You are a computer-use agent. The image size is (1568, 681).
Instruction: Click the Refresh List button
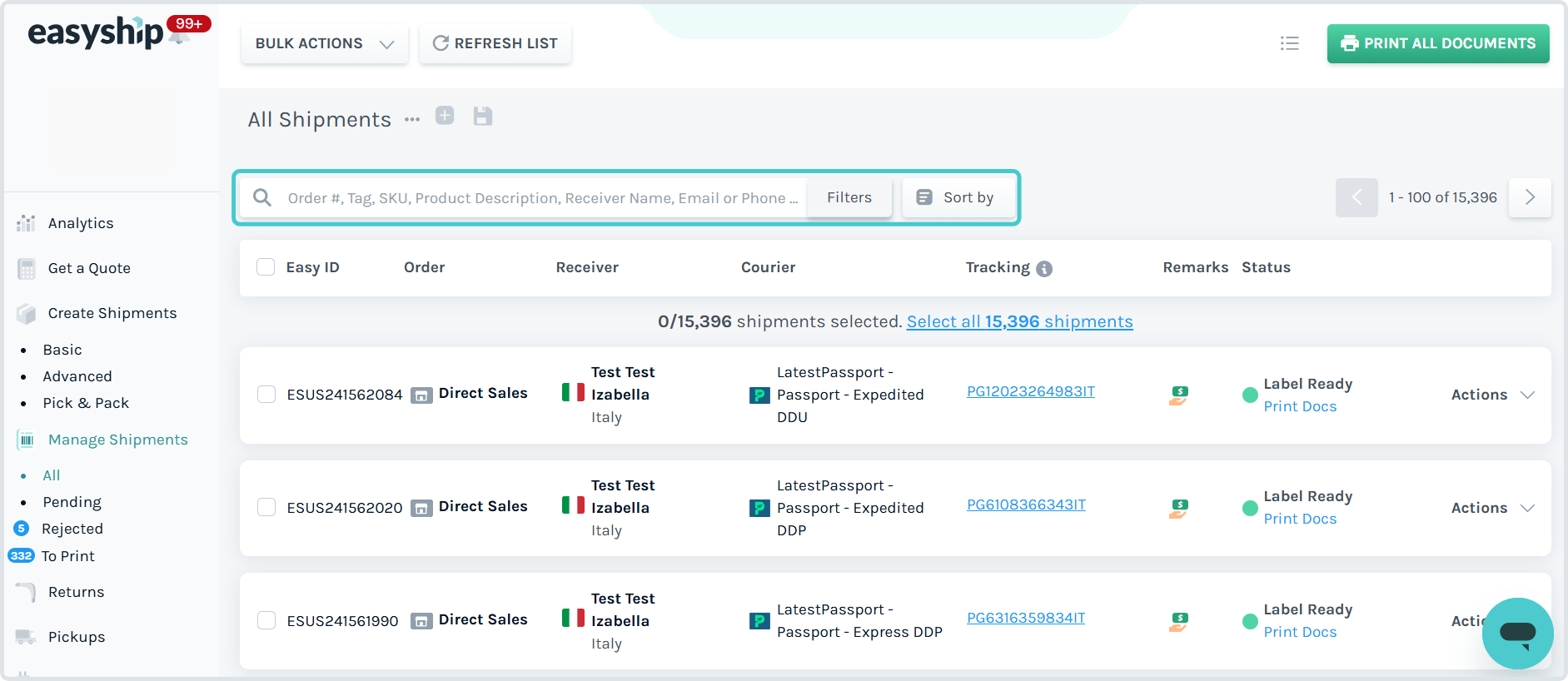[495, 43]
